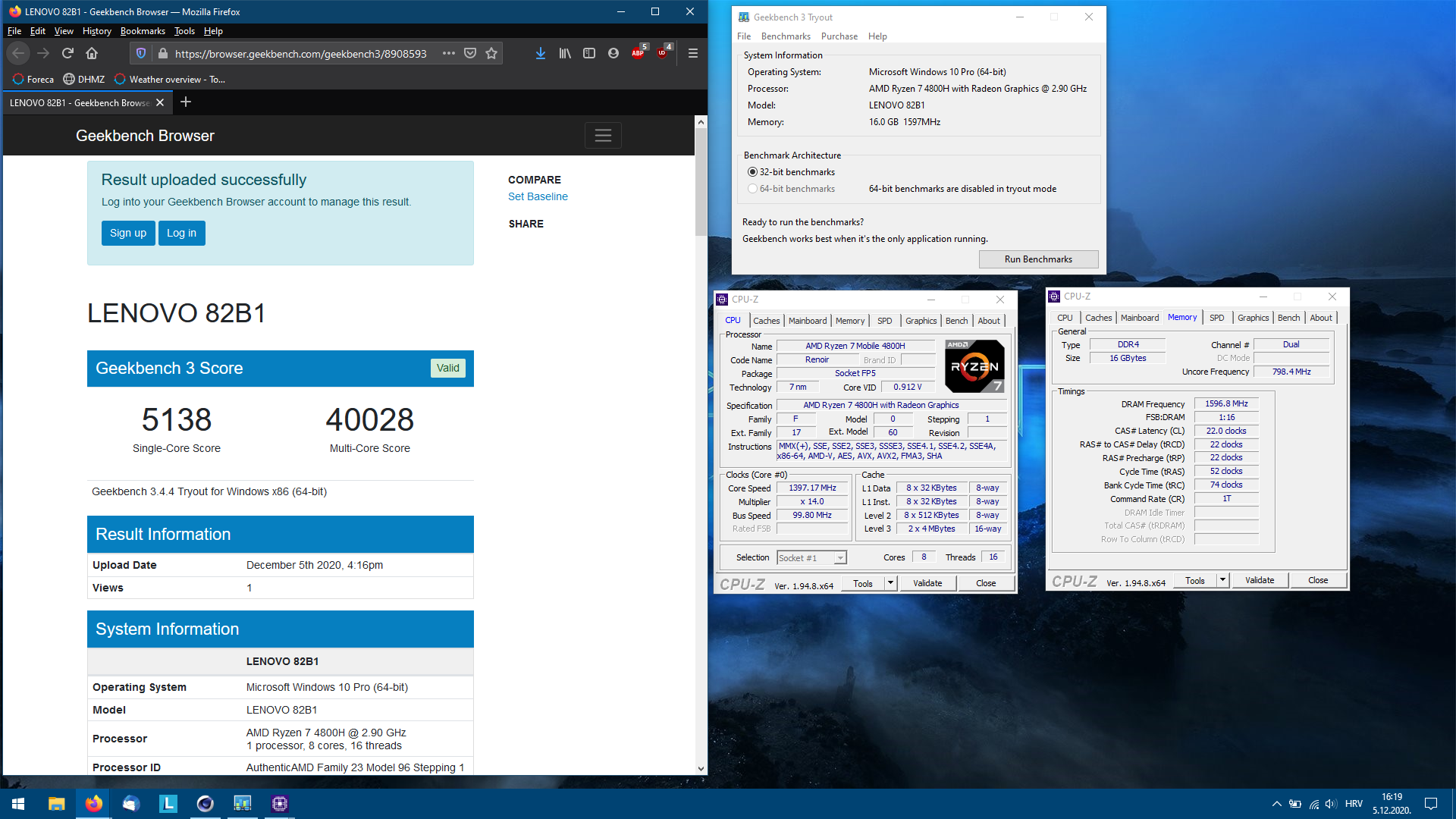Click the Run Benchmarks button

pos(1038,259)
